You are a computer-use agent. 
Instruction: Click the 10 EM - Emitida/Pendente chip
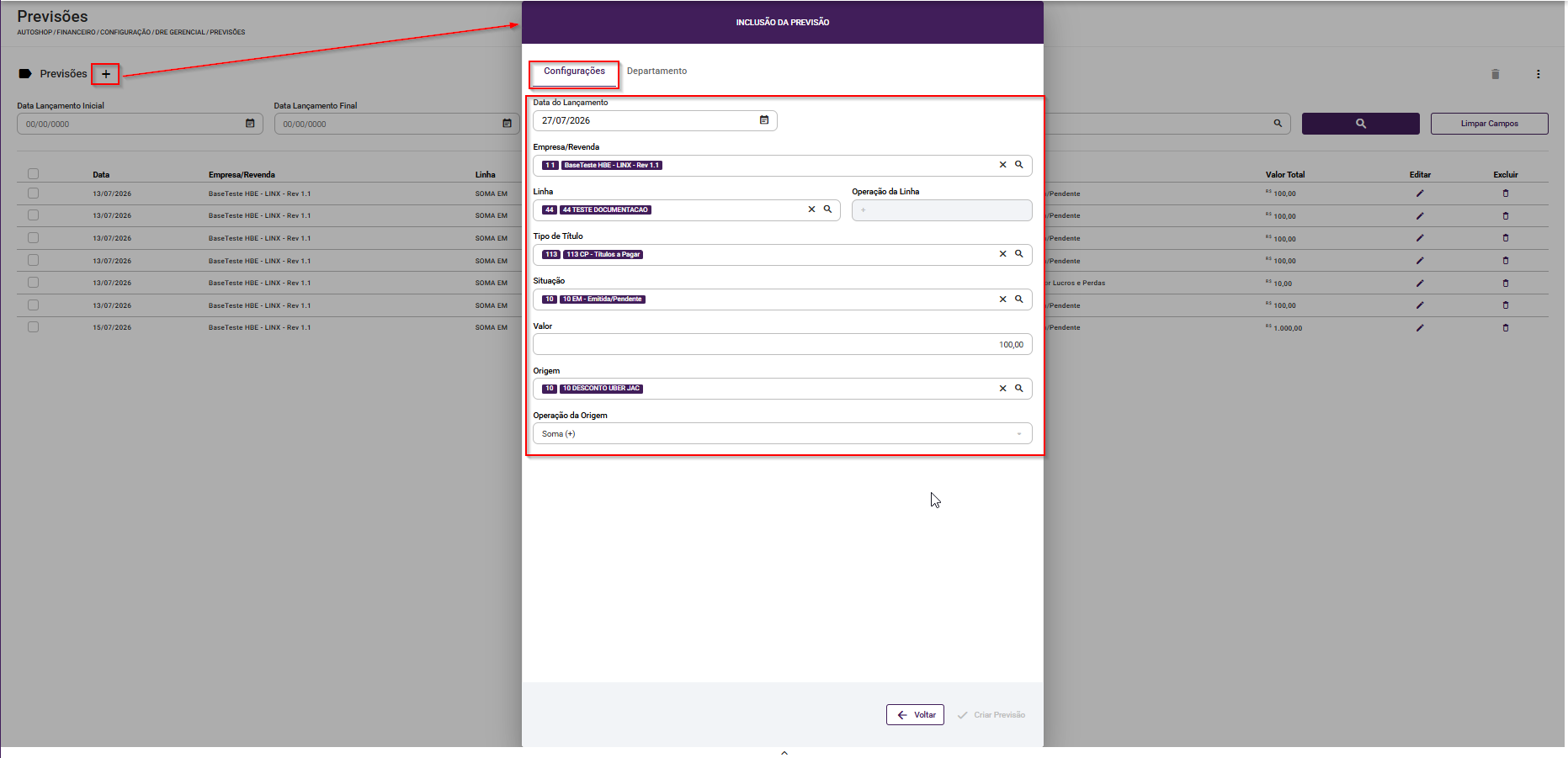coord(603,299)
